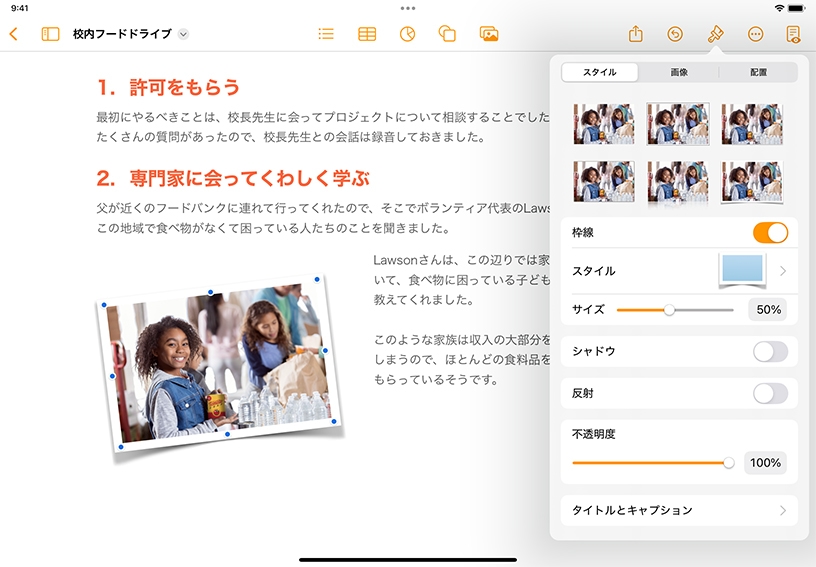Open the more options ellipsis
The image size is (816, 567).
pos(755,34)
